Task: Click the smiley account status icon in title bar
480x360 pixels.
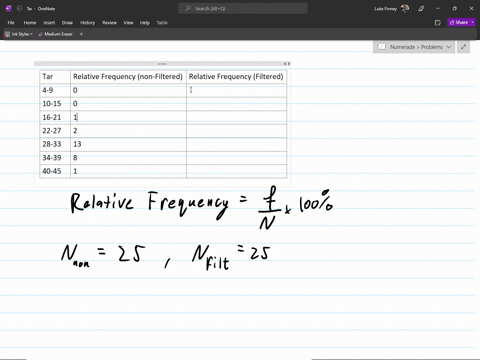Action: 19,9
